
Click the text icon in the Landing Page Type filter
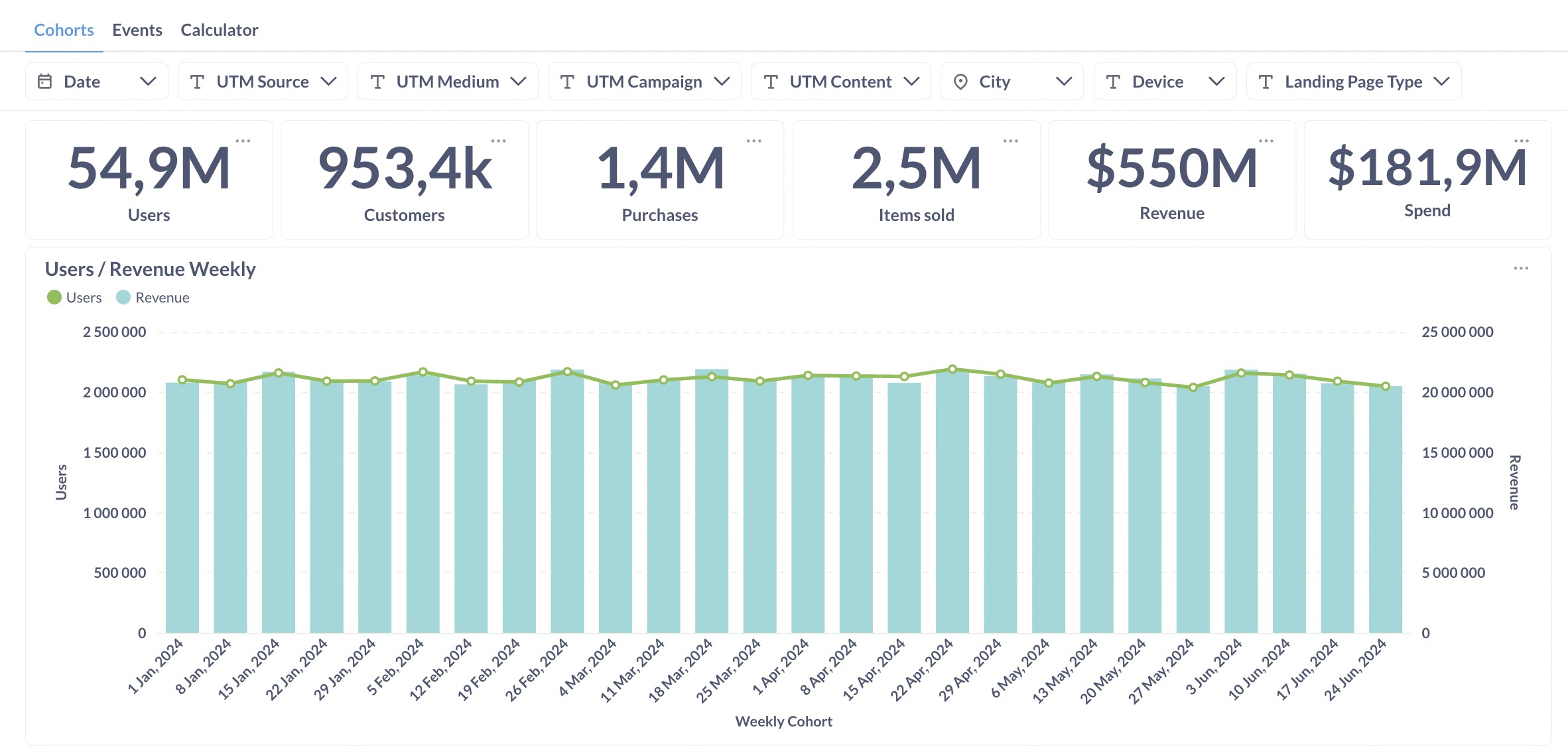[x=1266, y=81]
